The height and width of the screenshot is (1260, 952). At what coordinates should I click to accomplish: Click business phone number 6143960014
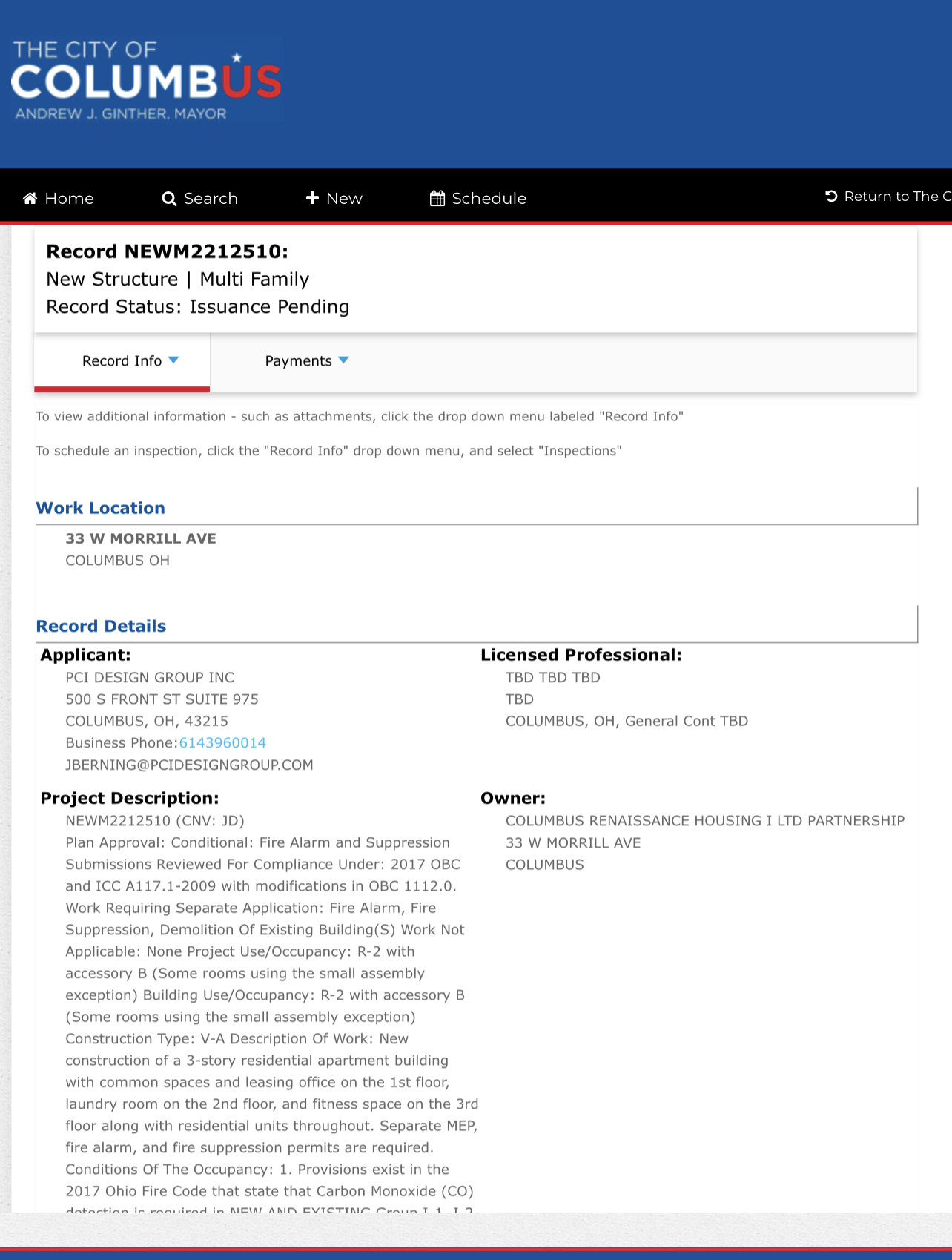[222, 743]
